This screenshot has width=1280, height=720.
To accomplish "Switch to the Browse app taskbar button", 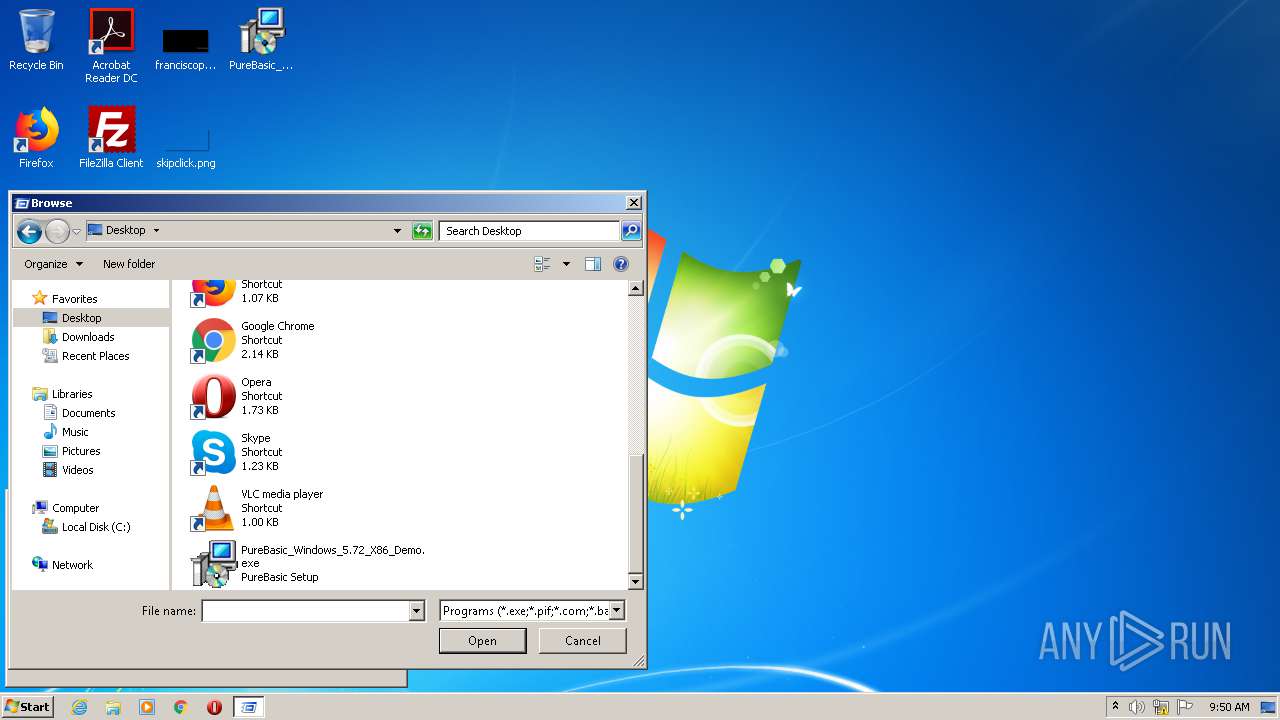I will [248, 707].
